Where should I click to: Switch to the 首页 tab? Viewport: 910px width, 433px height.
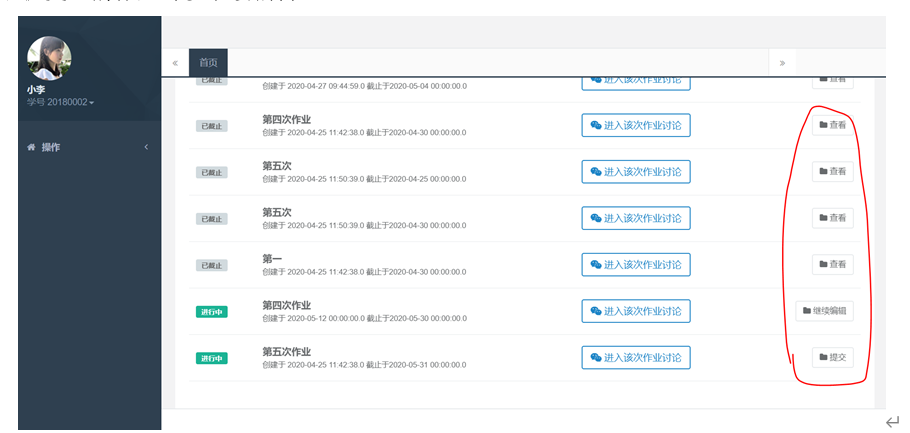208,63
